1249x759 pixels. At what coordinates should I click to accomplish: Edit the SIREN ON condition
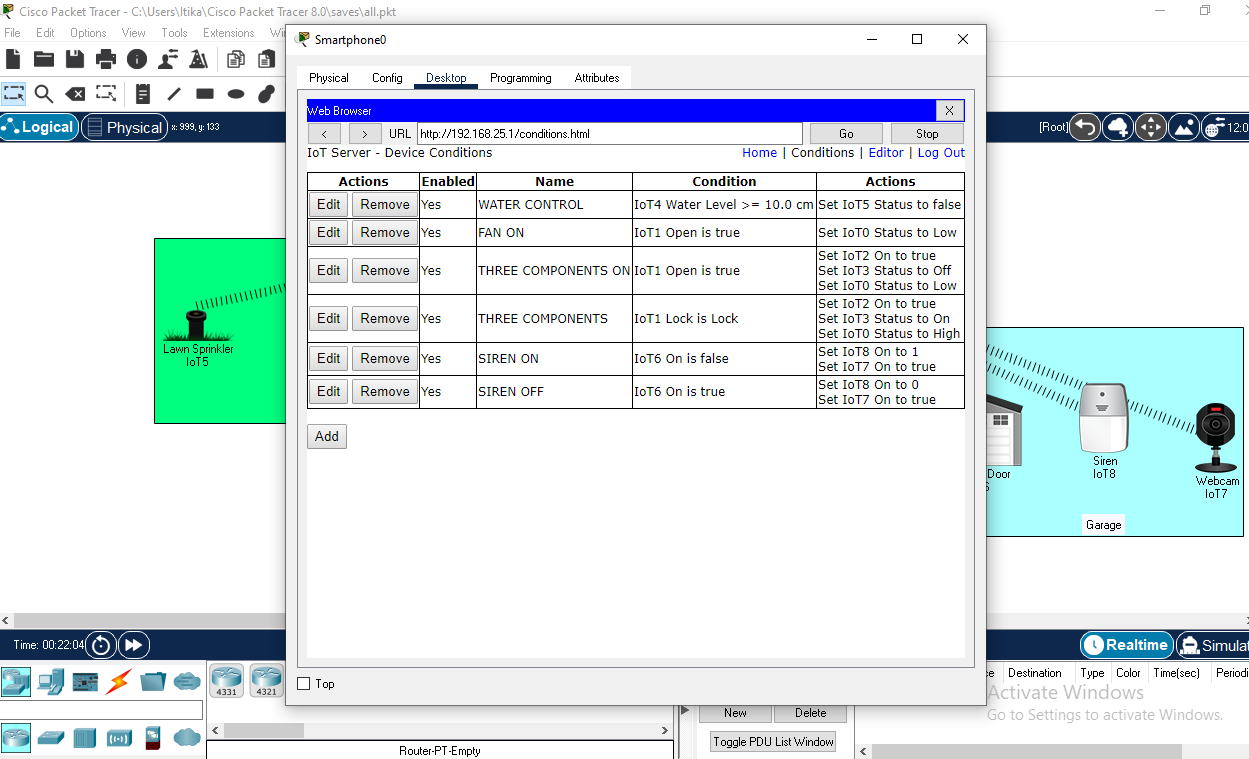coord(329,358)
